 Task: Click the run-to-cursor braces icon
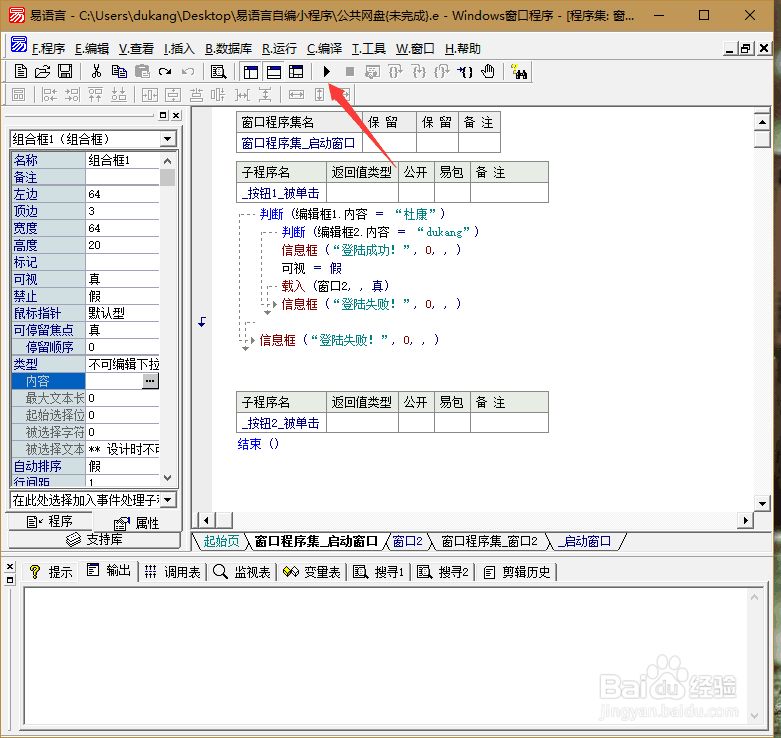pyautogui.click(x=465, y=72)
